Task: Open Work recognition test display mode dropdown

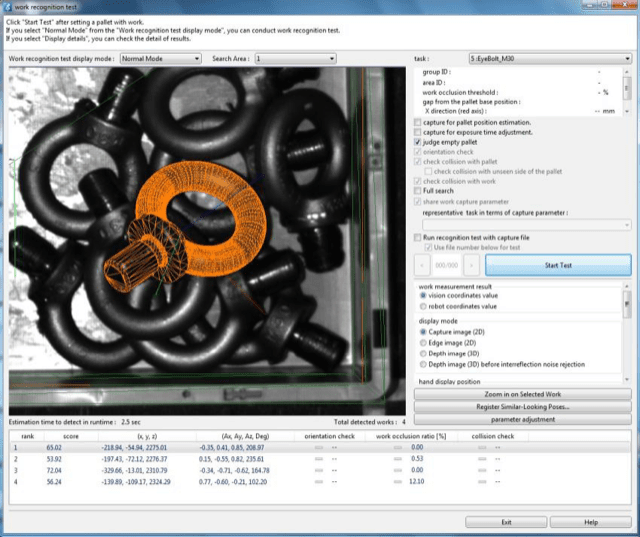Action: click(160, 59)
